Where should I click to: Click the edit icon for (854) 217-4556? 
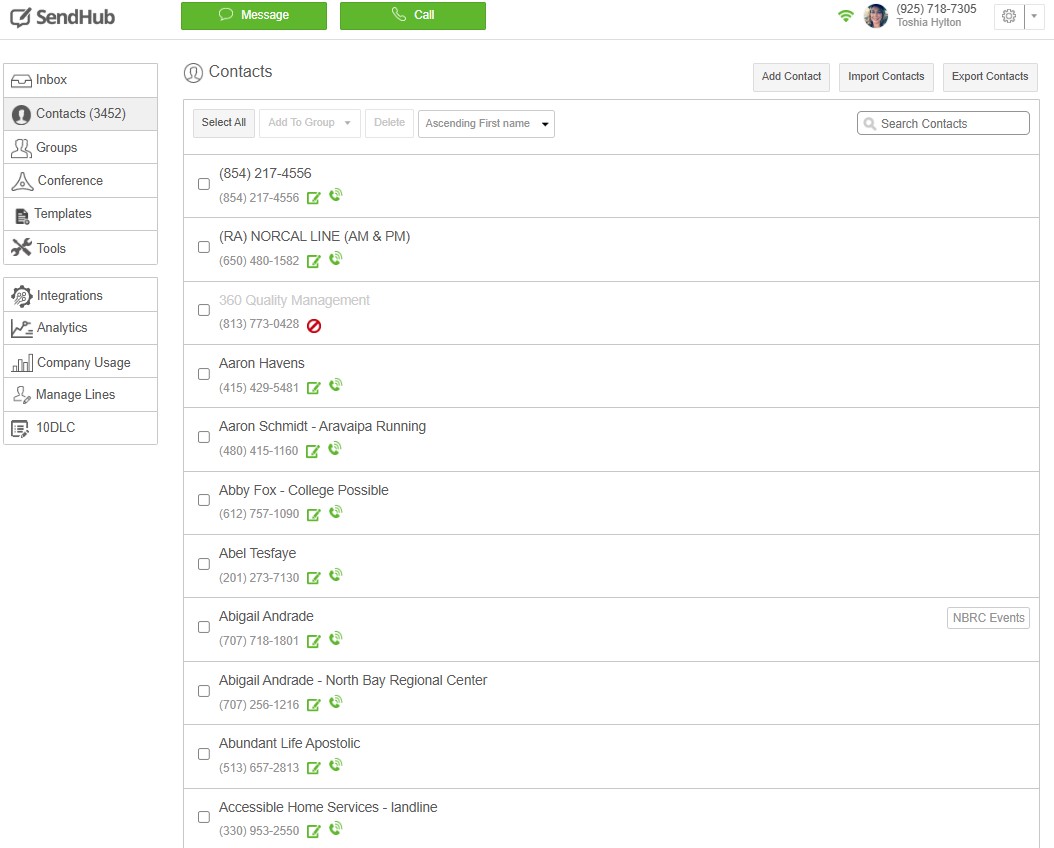tap(313, 198)
